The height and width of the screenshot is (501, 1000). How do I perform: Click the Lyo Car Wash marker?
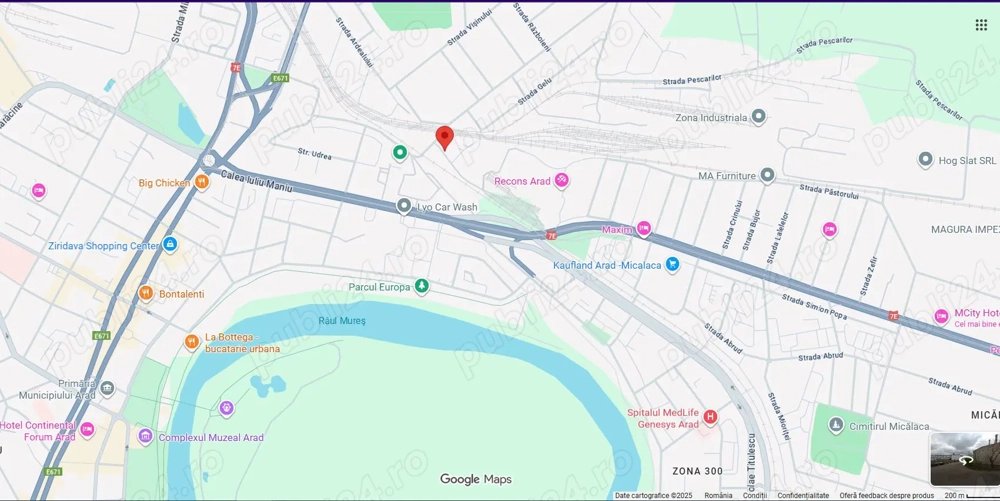coord(404,206)
